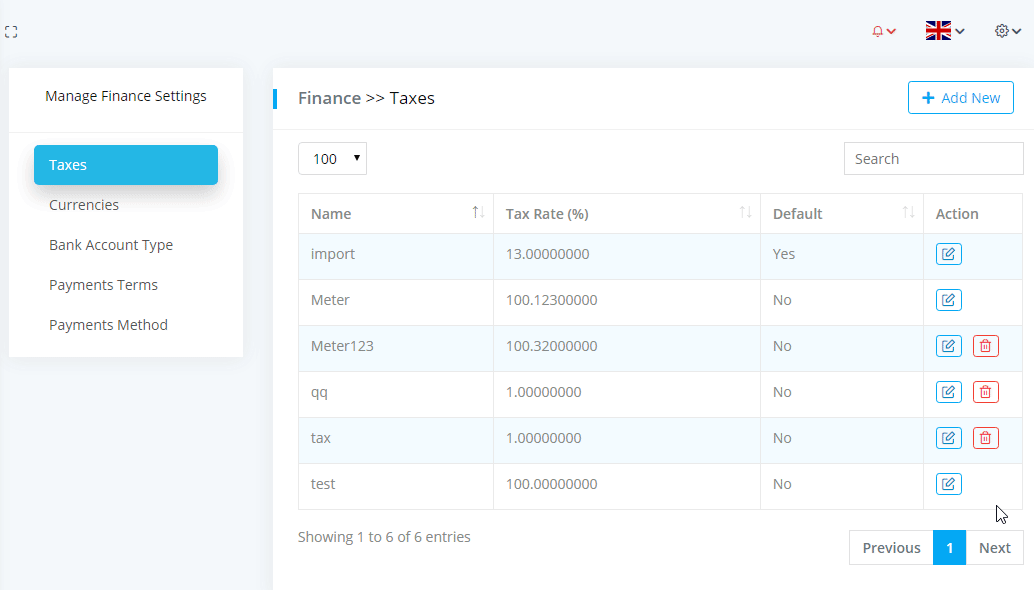Open edit for Meter123 tax

[948, 346]
